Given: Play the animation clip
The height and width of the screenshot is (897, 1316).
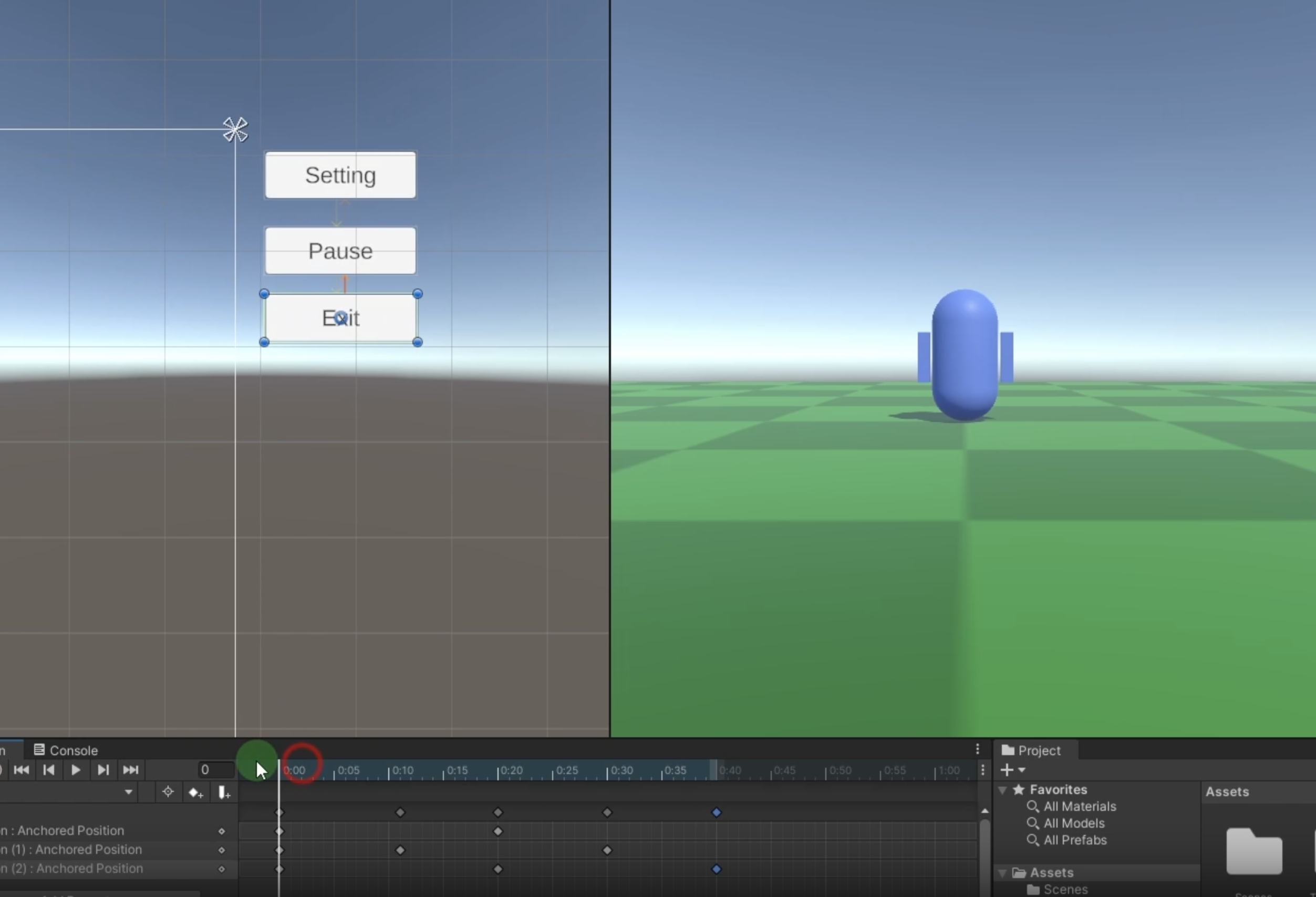Looking at the screenshot, I should [75, 770].
